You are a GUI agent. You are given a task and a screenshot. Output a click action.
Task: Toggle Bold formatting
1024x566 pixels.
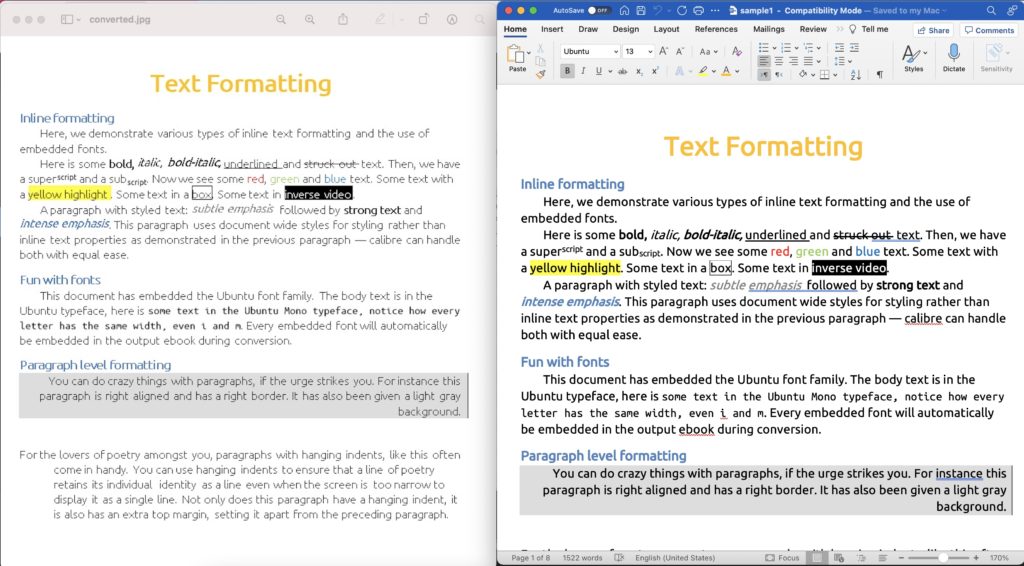568,71
